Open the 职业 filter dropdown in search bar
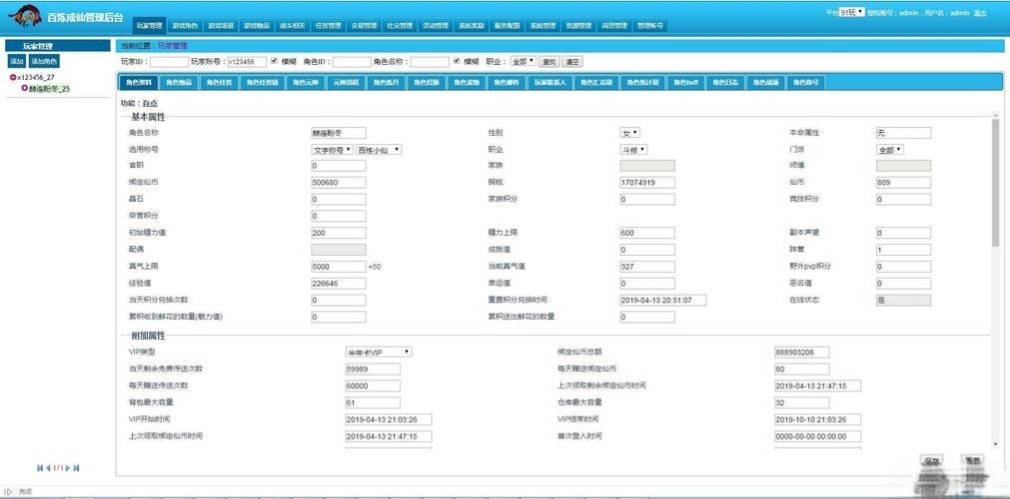Screen dimensions: 1010x499 [x=522, y=61]
